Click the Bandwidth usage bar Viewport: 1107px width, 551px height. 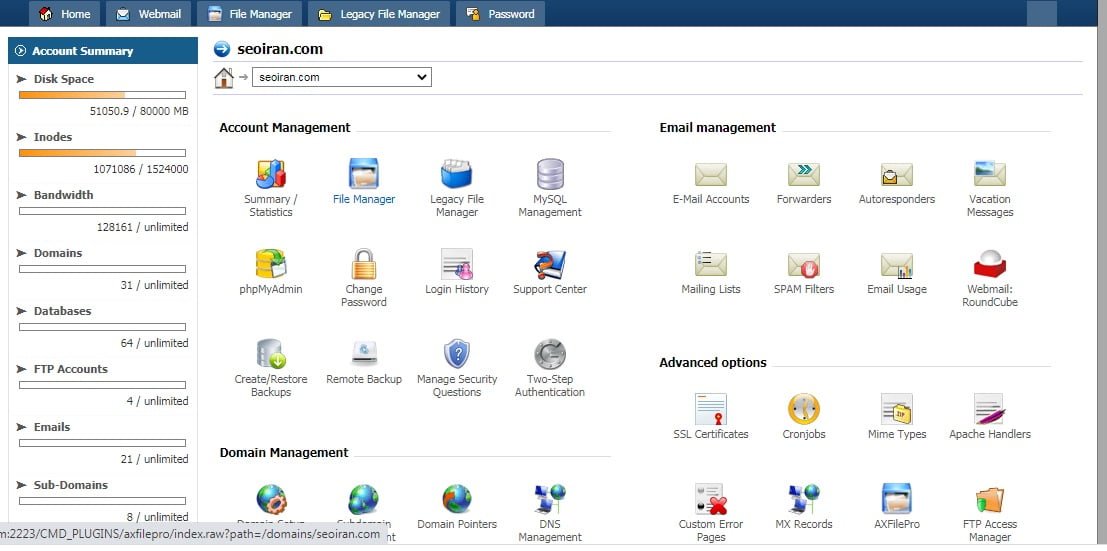102,211
